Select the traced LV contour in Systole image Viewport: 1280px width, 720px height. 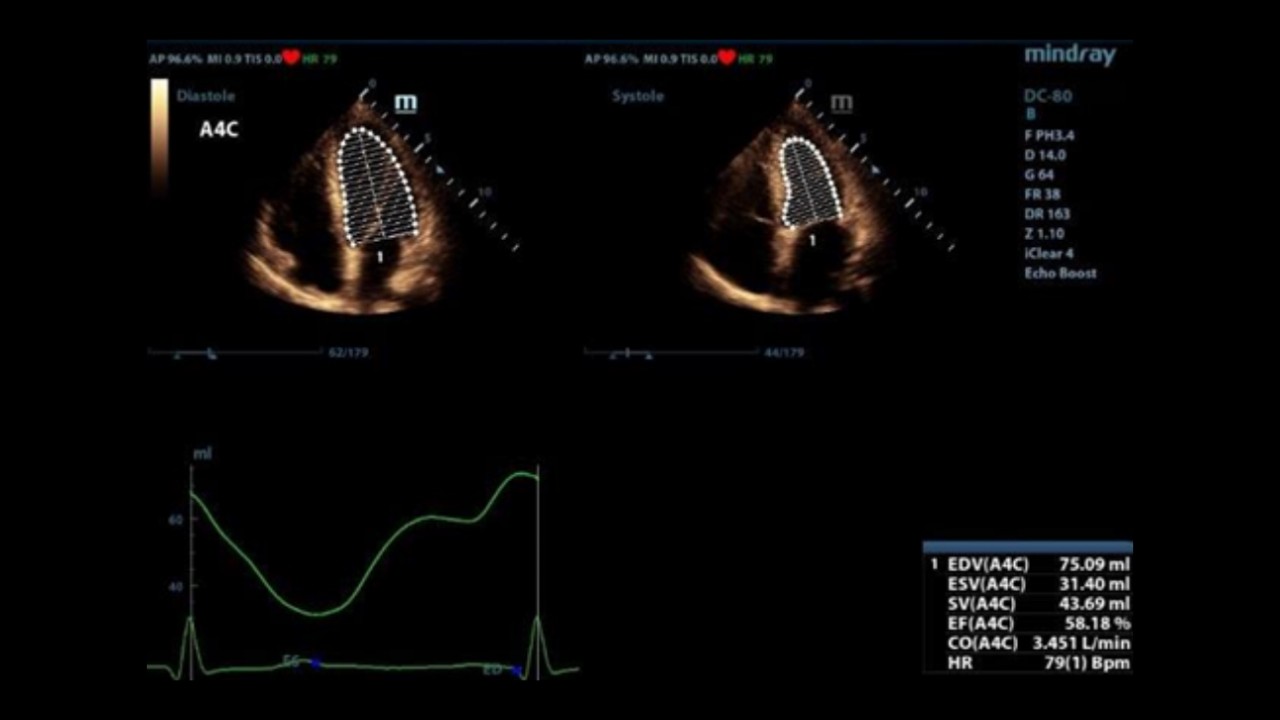coord(810,181)
